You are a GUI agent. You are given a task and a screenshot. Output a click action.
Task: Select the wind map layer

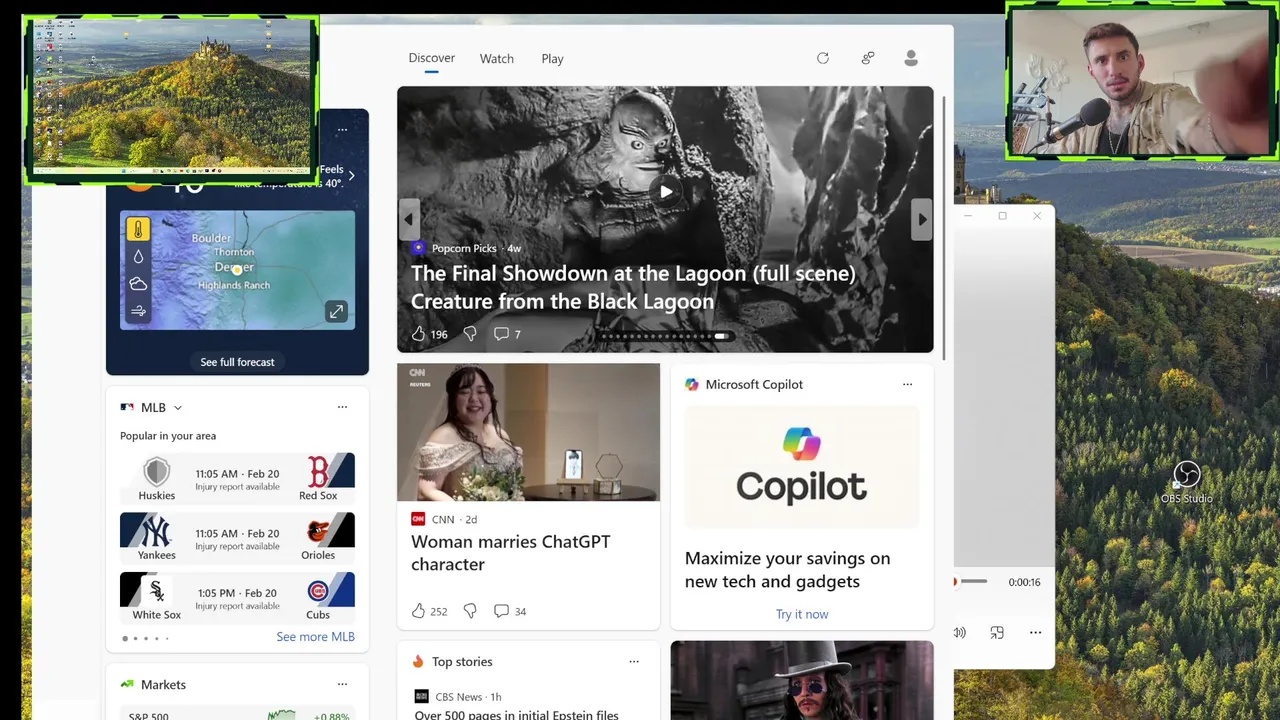[138, 311]
